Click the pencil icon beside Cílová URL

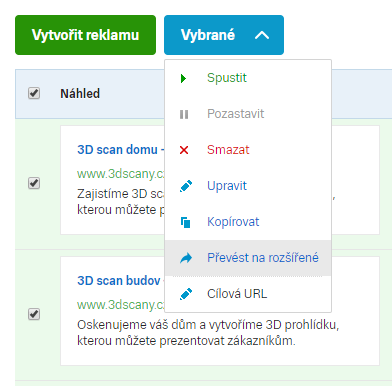pyautogui.click(x=186, y=294)
